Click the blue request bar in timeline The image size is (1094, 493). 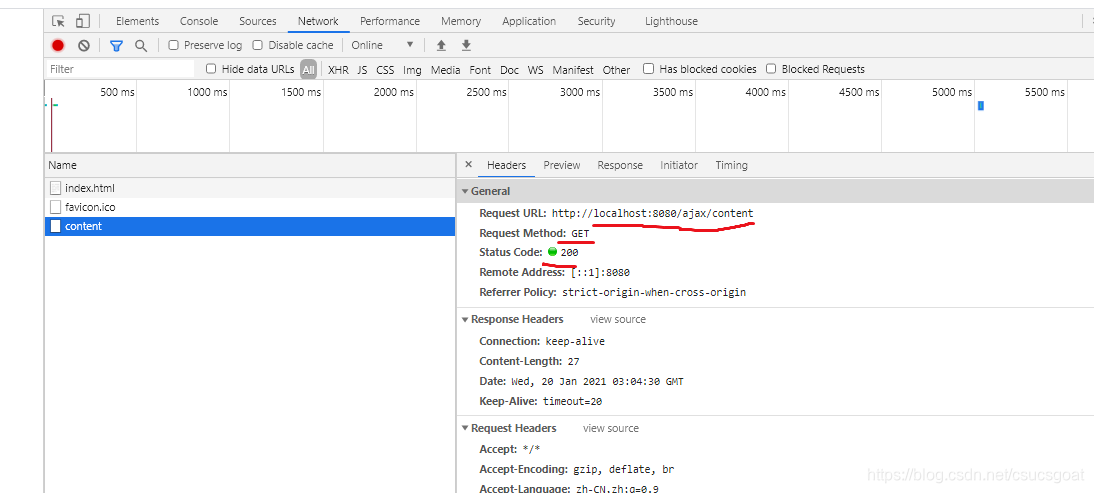[980, 105]
